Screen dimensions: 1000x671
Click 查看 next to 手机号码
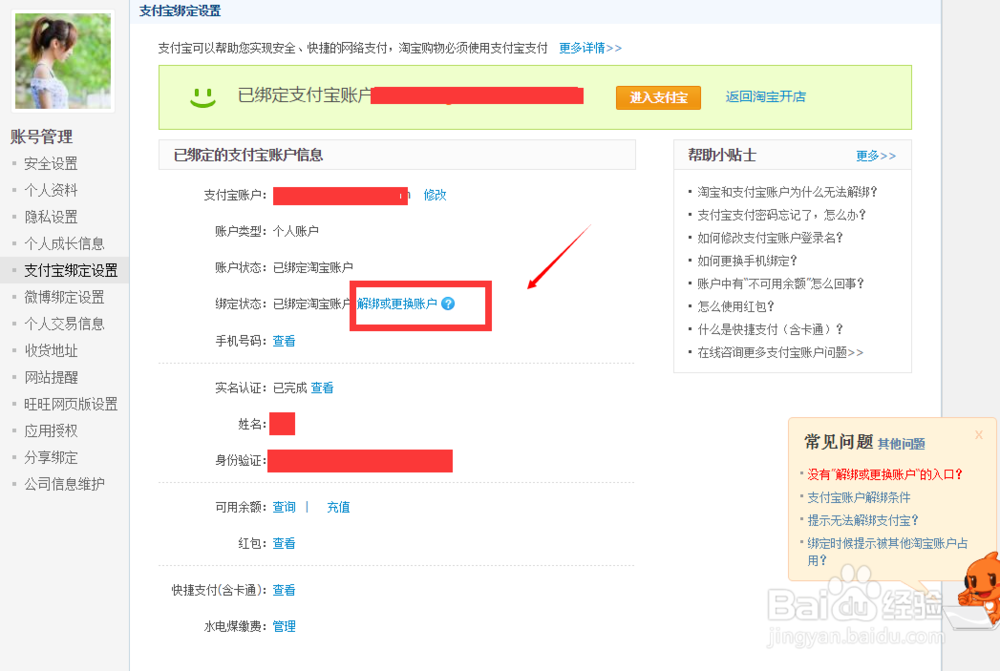tap(283, 340)
